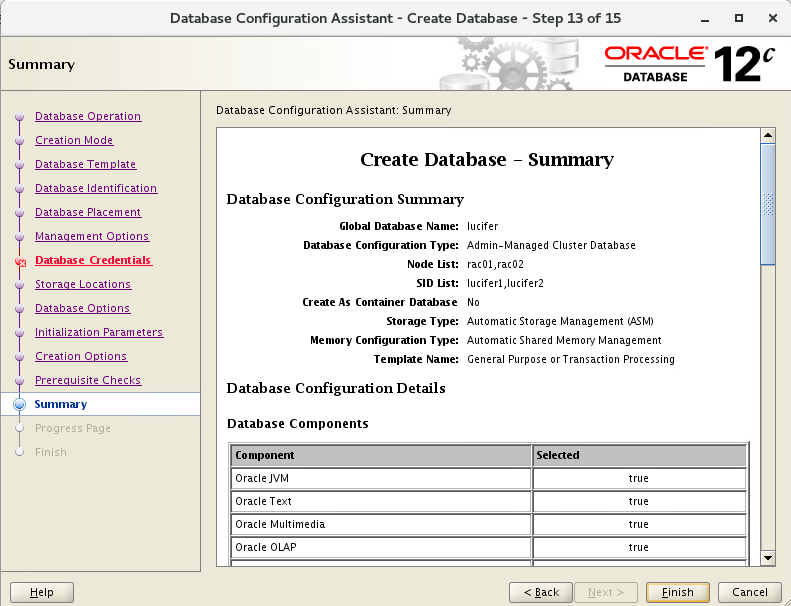
Task: Open the Creation Mode step
Action: pos(74,140)
